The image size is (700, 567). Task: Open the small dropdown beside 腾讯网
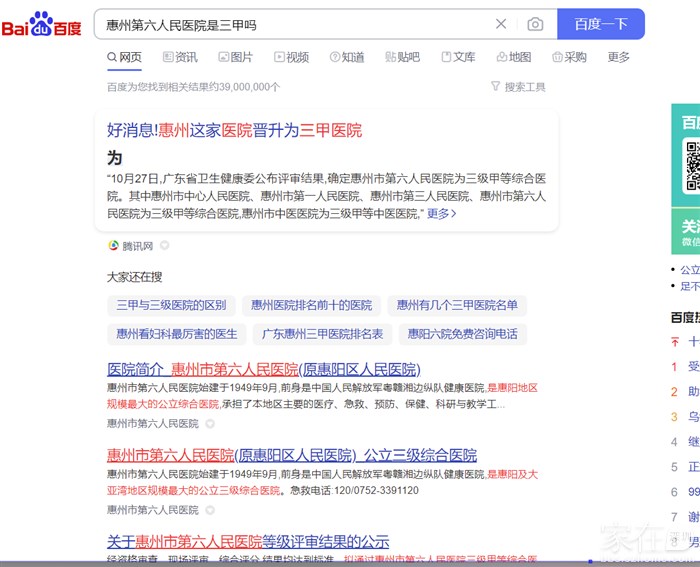pyautogui.click(x=165, y=246)
